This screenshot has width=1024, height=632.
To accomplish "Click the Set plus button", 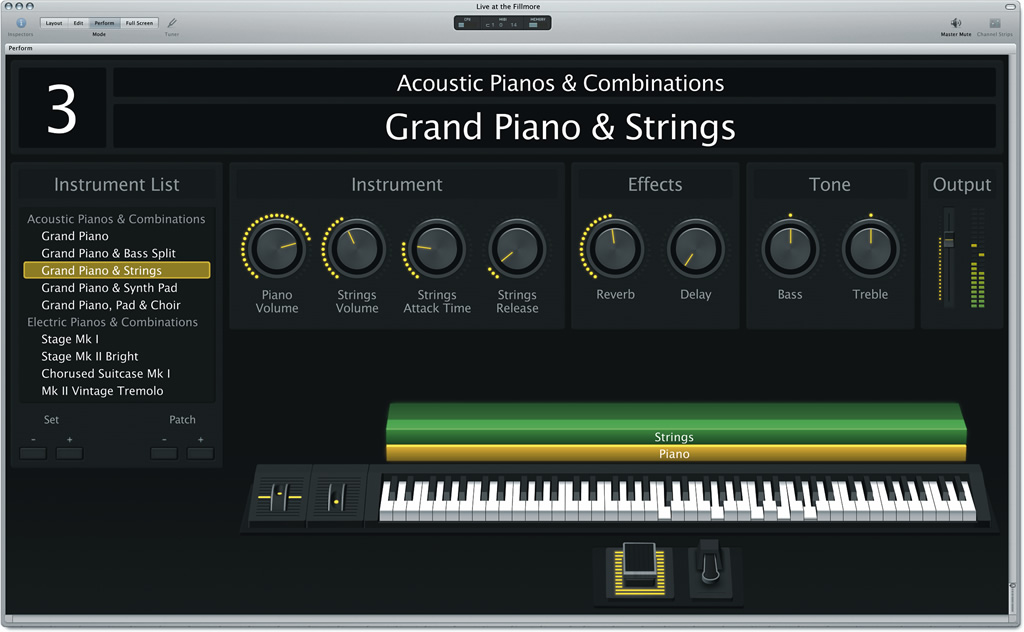I will click(68, 452).
